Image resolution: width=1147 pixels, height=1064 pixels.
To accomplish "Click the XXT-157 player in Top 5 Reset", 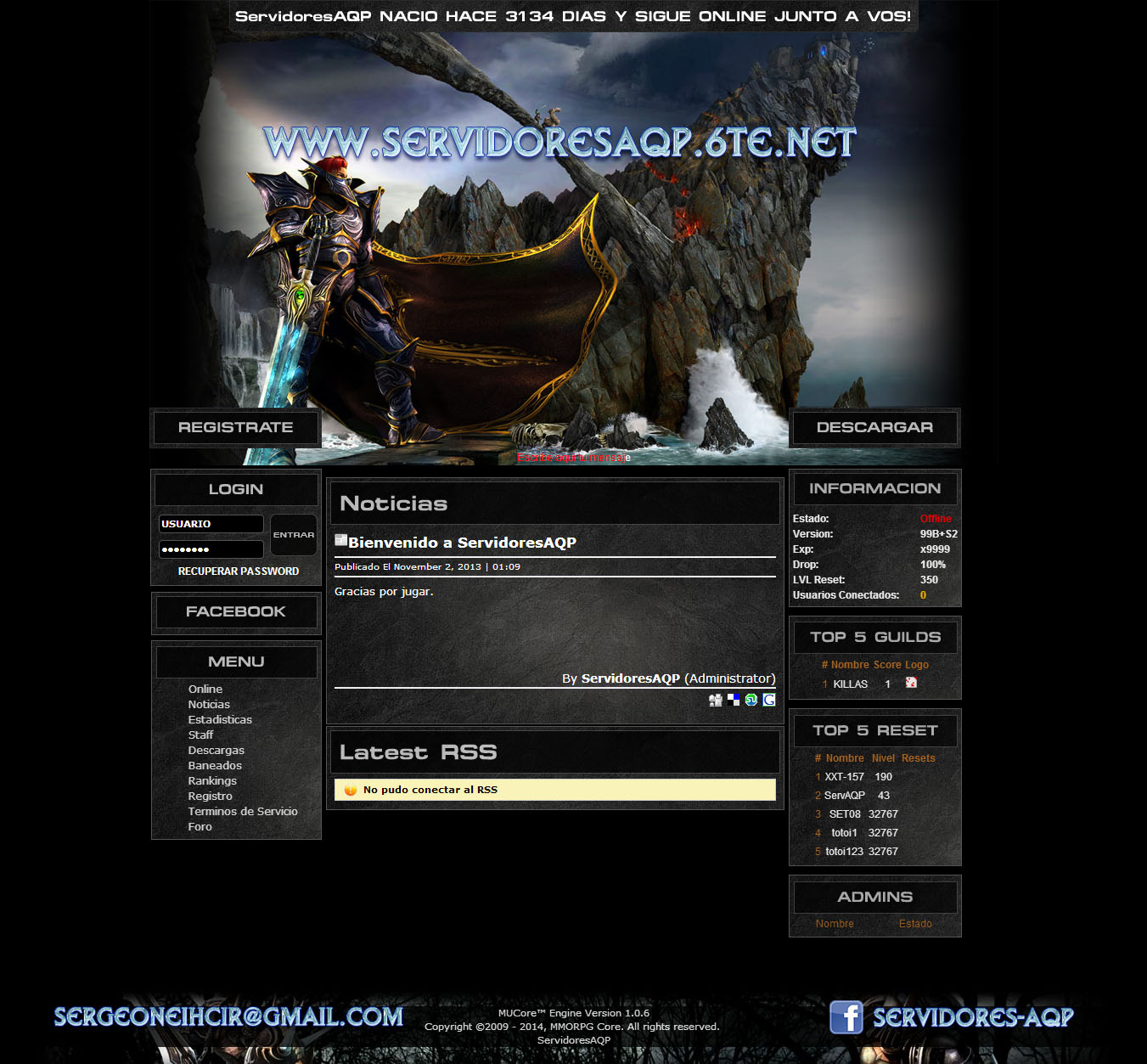I will click(845, 777).
